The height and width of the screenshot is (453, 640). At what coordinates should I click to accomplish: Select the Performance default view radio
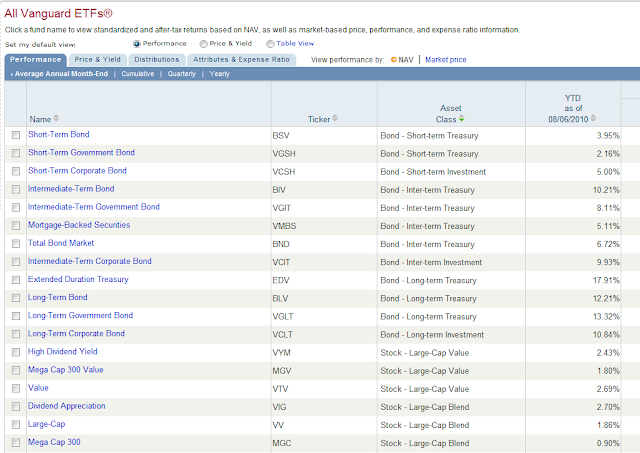tap(137, 44)
